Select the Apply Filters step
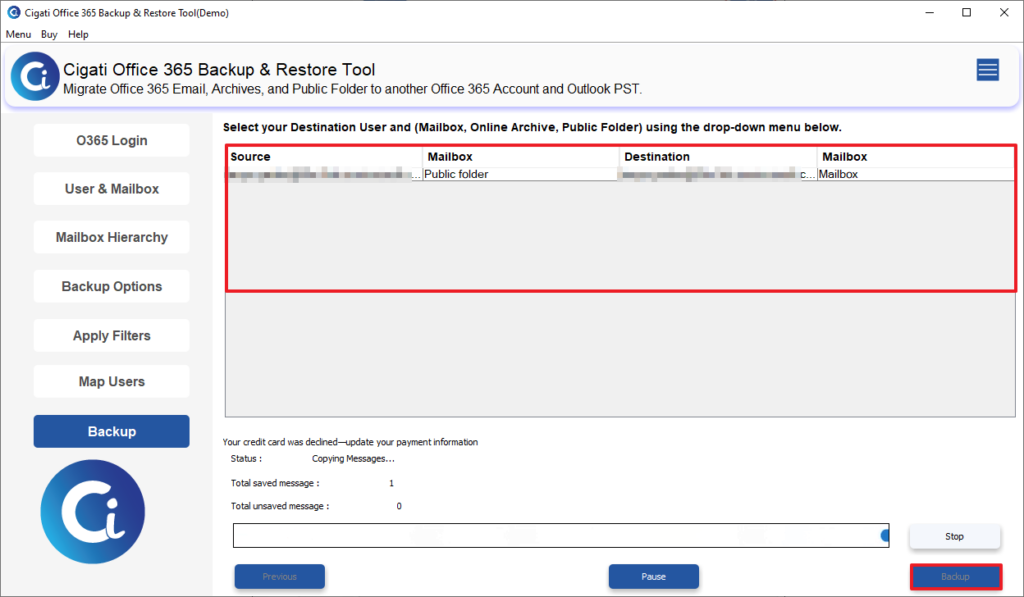 click(x=112, y=336)
